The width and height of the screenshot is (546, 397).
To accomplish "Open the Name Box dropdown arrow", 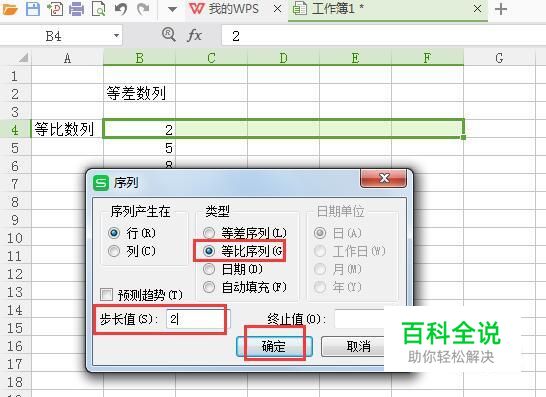I will pyautogui.click(x=116, y=36).
